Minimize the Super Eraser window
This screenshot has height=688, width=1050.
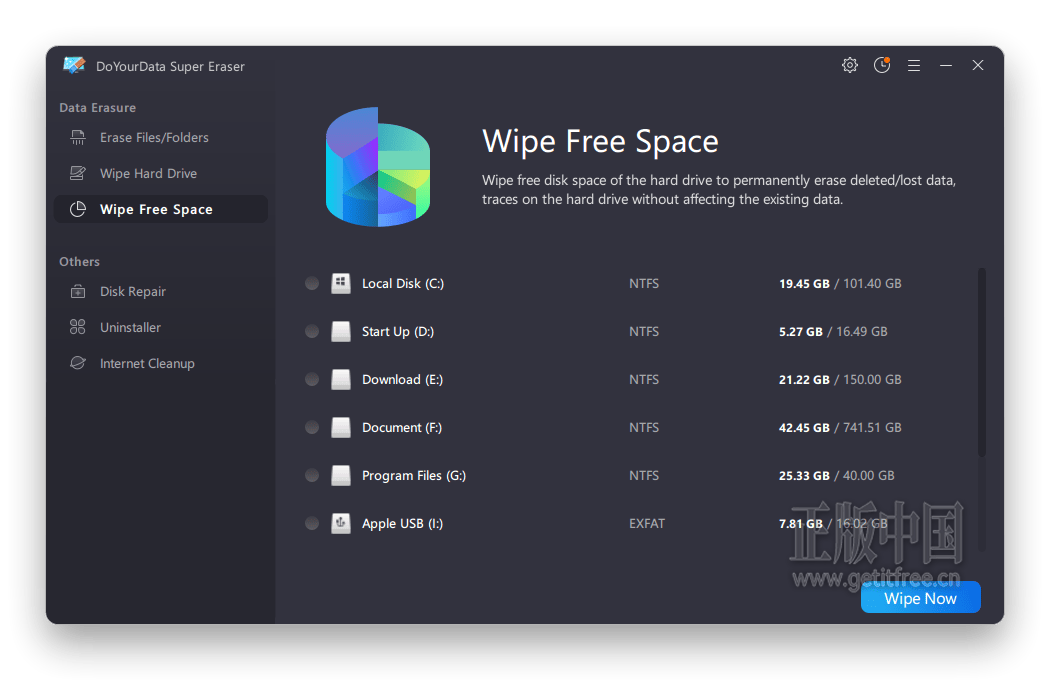point(946,66)
